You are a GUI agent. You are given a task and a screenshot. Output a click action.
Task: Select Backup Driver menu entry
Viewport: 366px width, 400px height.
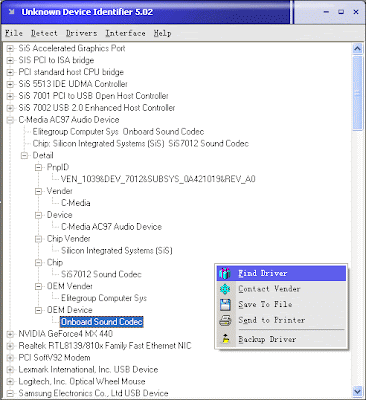tap(281, 339)
